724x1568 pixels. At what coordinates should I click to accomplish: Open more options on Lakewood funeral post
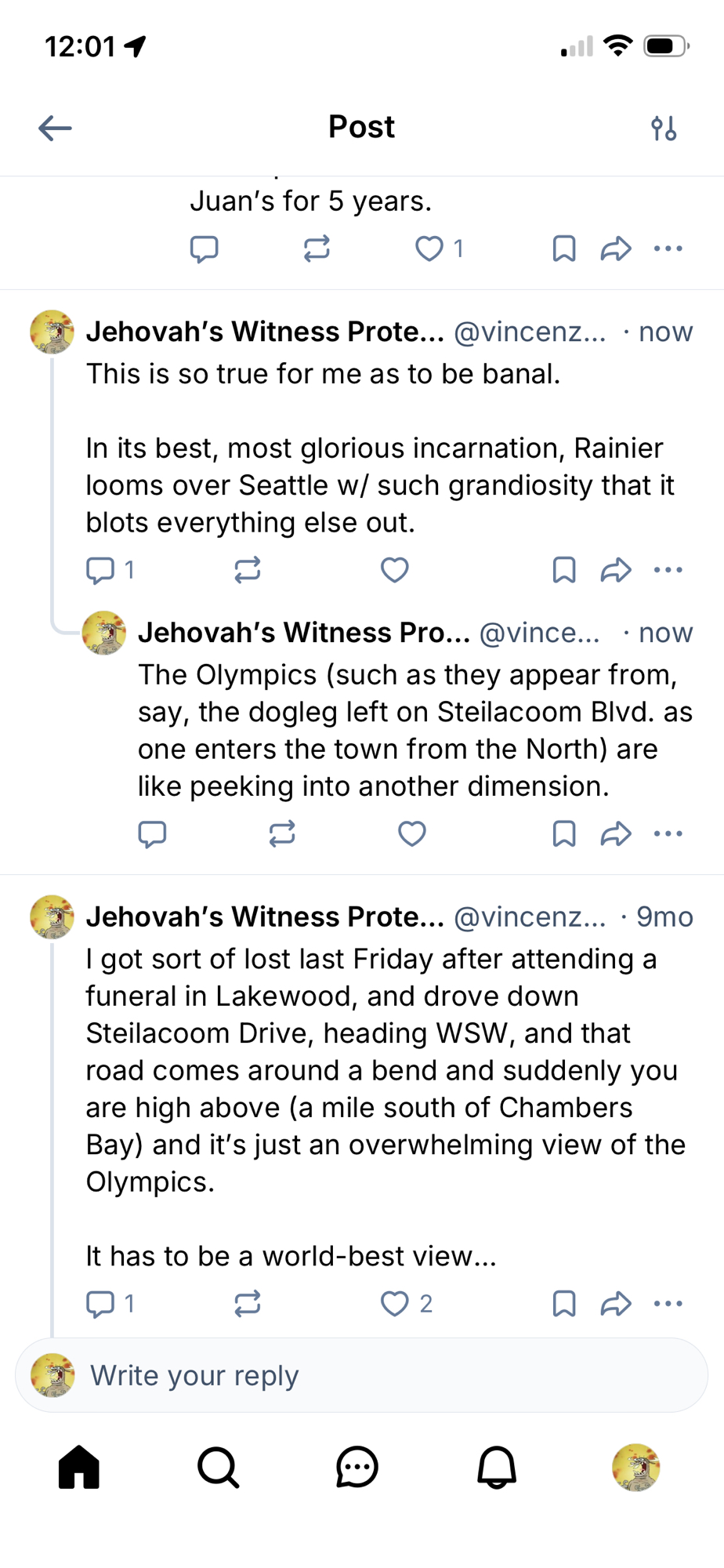[x=668, y=1304]
